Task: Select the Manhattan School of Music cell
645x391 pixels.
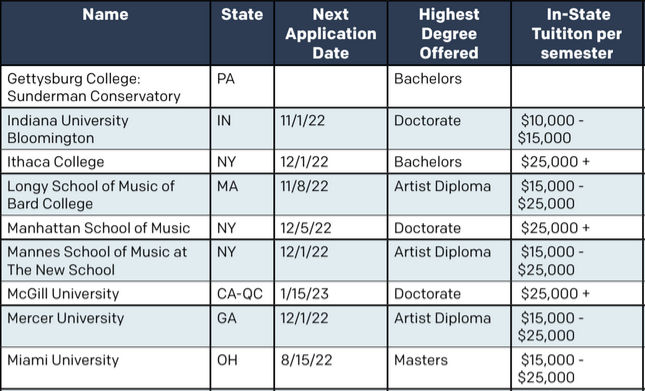Action: (x=105, y=227)
